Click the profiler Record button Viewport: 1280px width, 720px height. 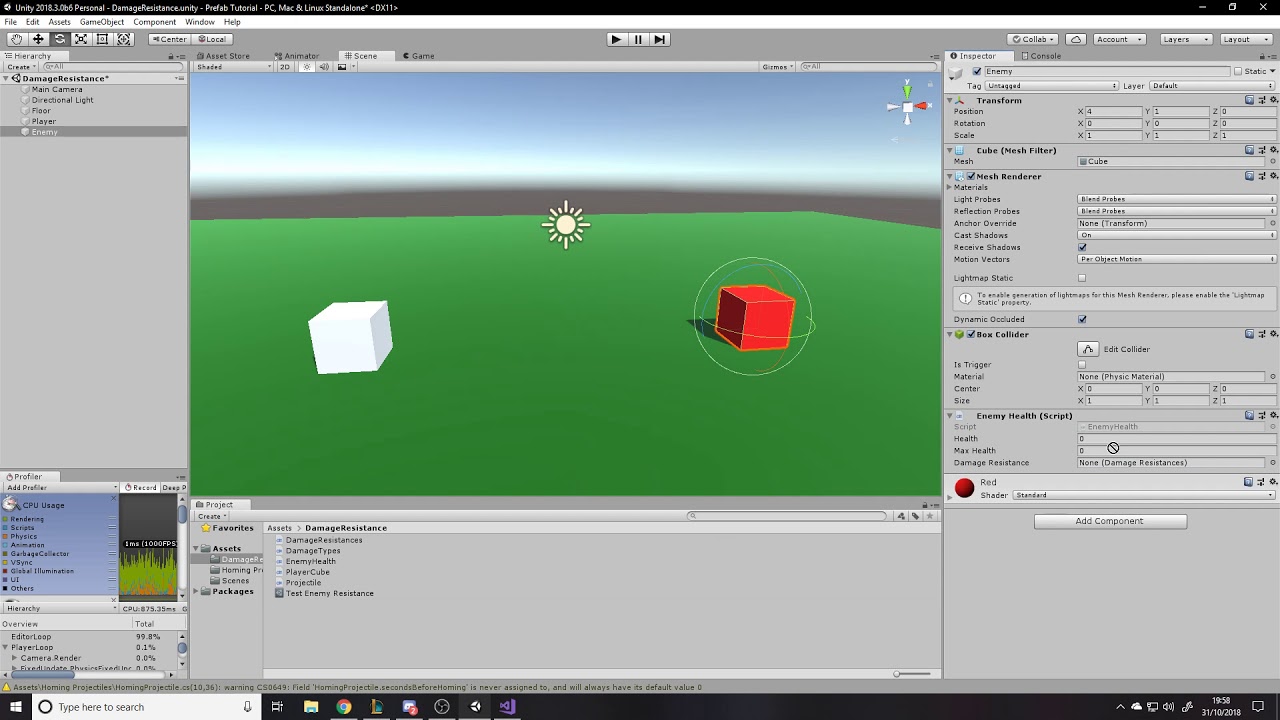pos(141,488)
